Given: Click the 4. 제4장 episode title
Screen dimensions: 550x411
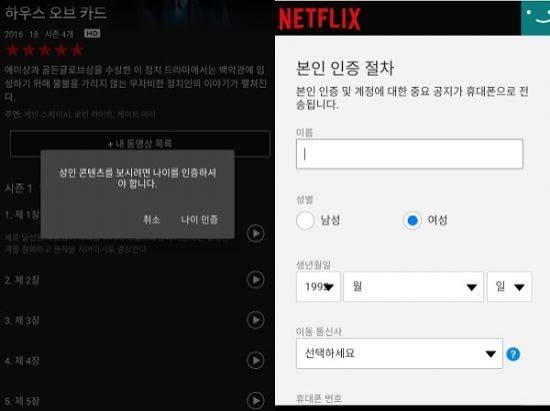Looking at the screenshot, I should [22, 361].
